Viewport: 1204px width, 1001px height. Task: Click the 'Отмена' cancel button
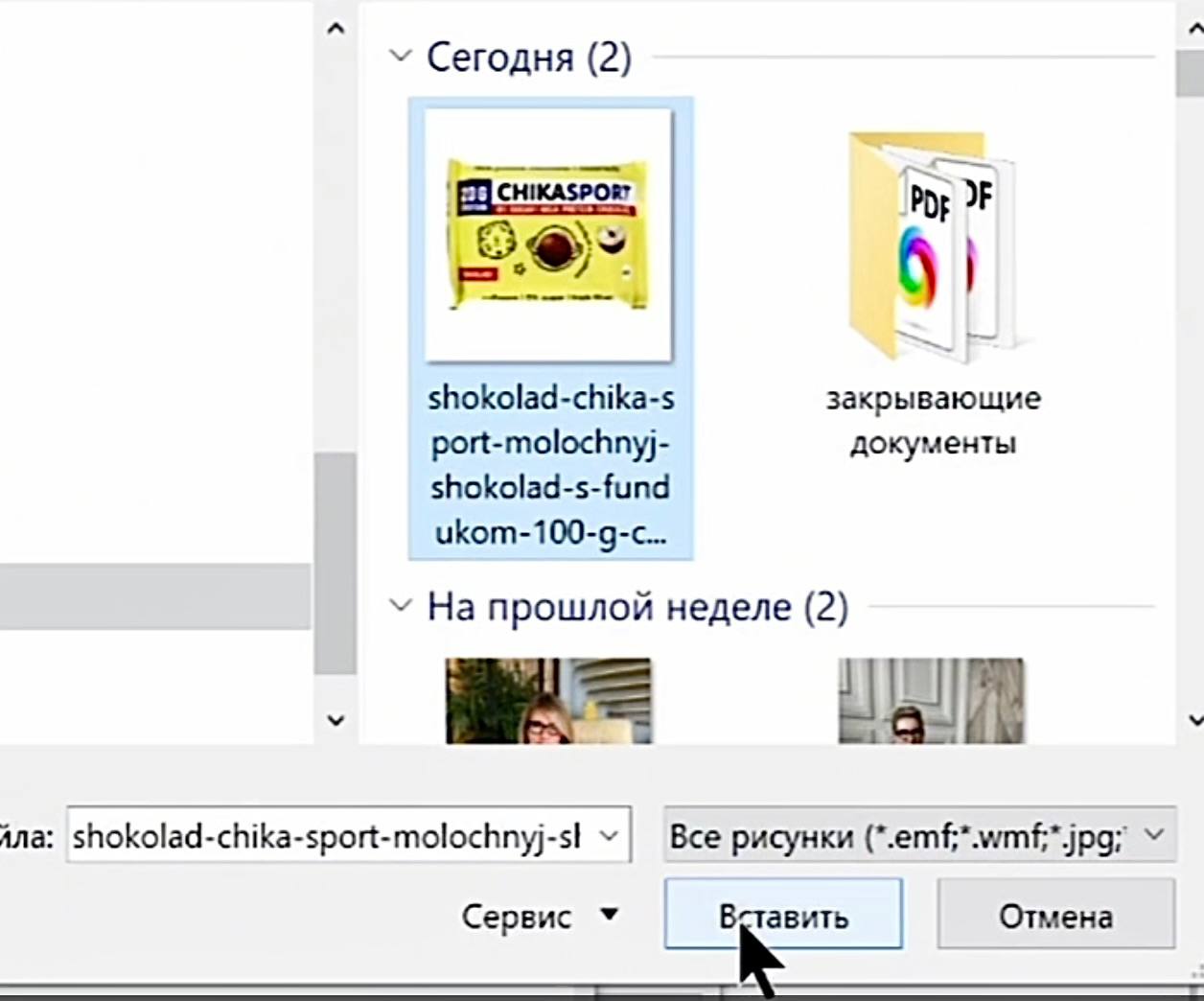pyautogui.click(x=1056, y=915)
